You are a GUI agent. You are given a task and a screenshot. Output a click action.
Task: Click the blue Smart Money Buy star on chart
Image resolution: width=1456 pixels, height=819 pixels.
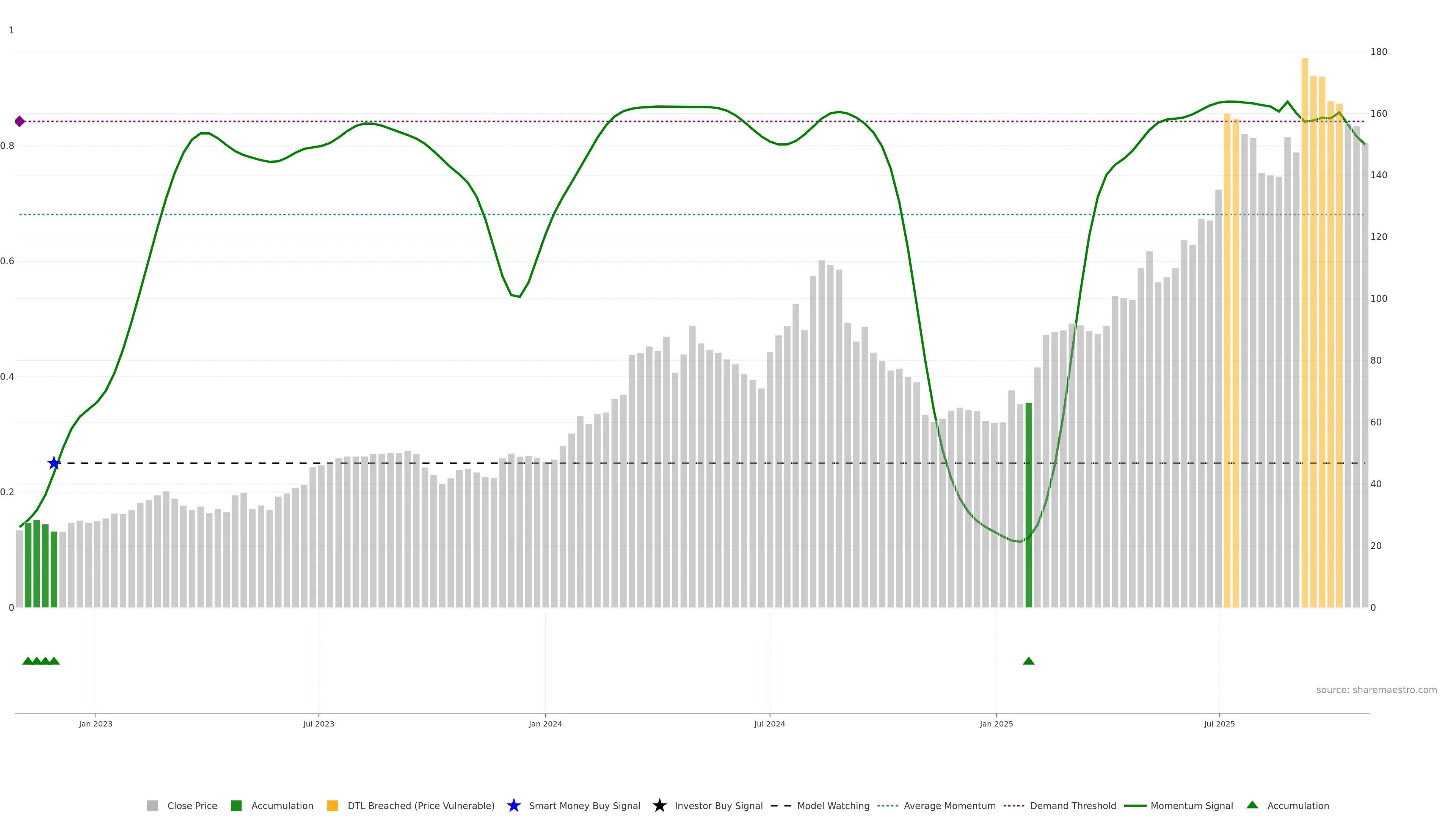click(54, 463)
